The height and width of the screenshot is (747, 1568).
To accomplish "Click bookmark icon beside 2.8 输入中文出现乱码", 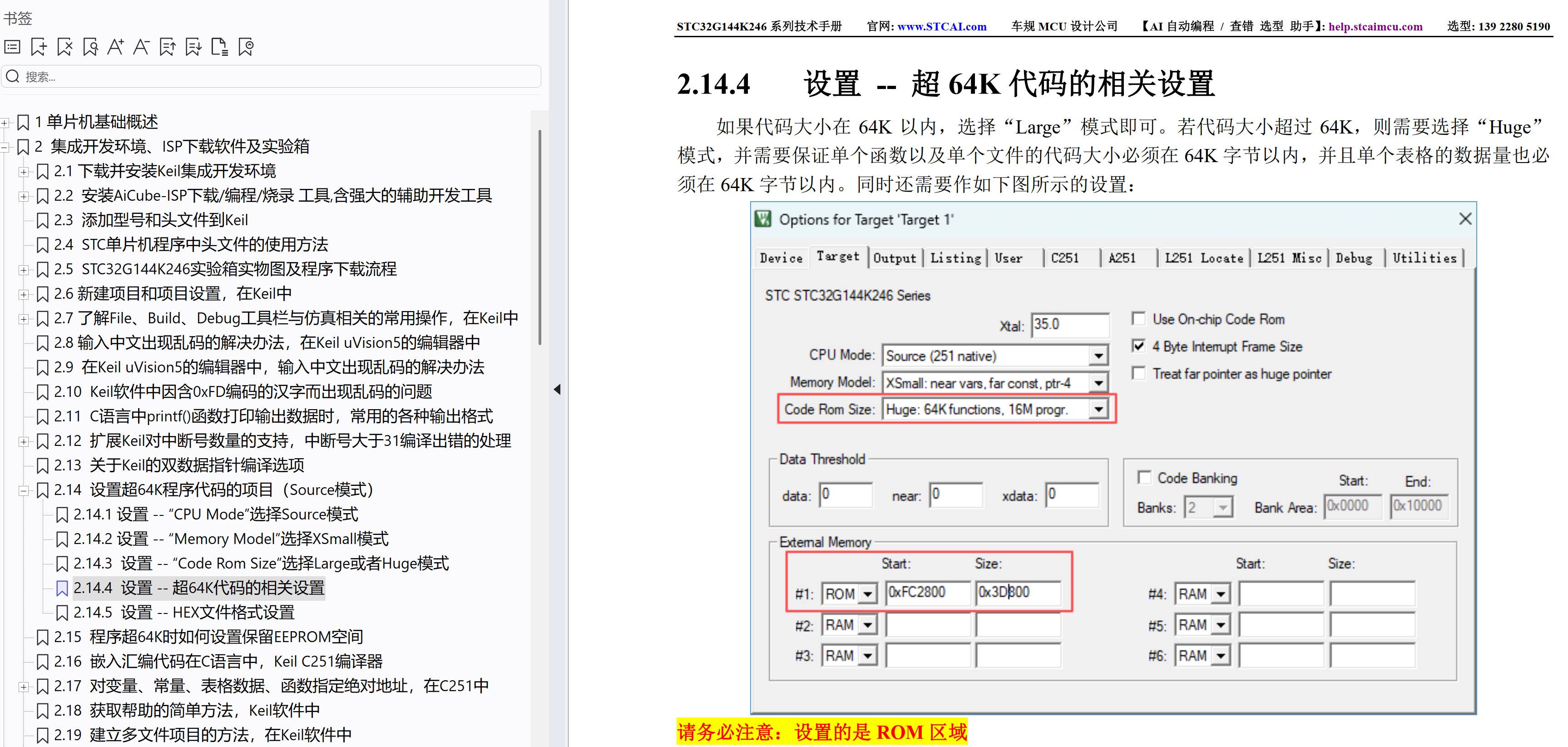I will pos(43,343).
